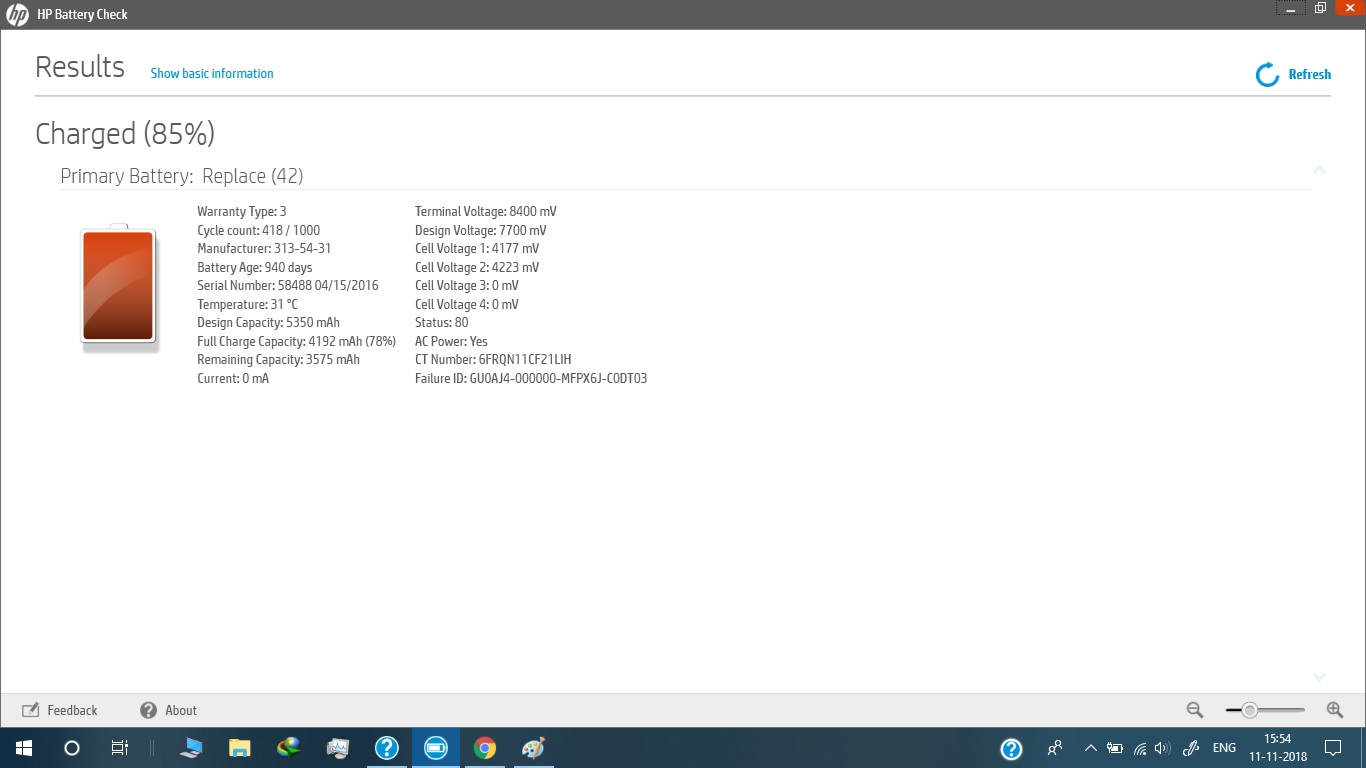
Task: Click the About question mark icon
Action: point(148,710)
